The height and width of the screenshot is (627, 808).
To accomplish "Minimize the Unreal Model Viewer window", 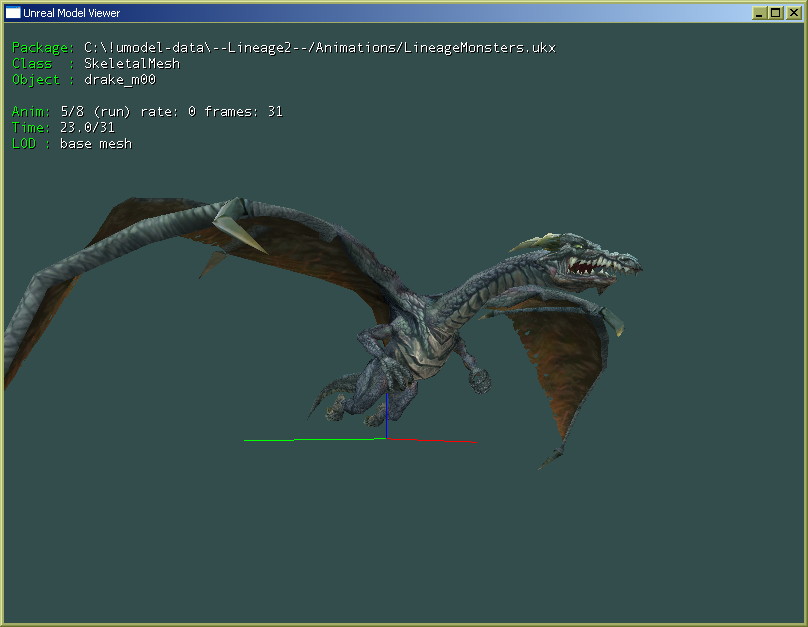I will point(759,13).
